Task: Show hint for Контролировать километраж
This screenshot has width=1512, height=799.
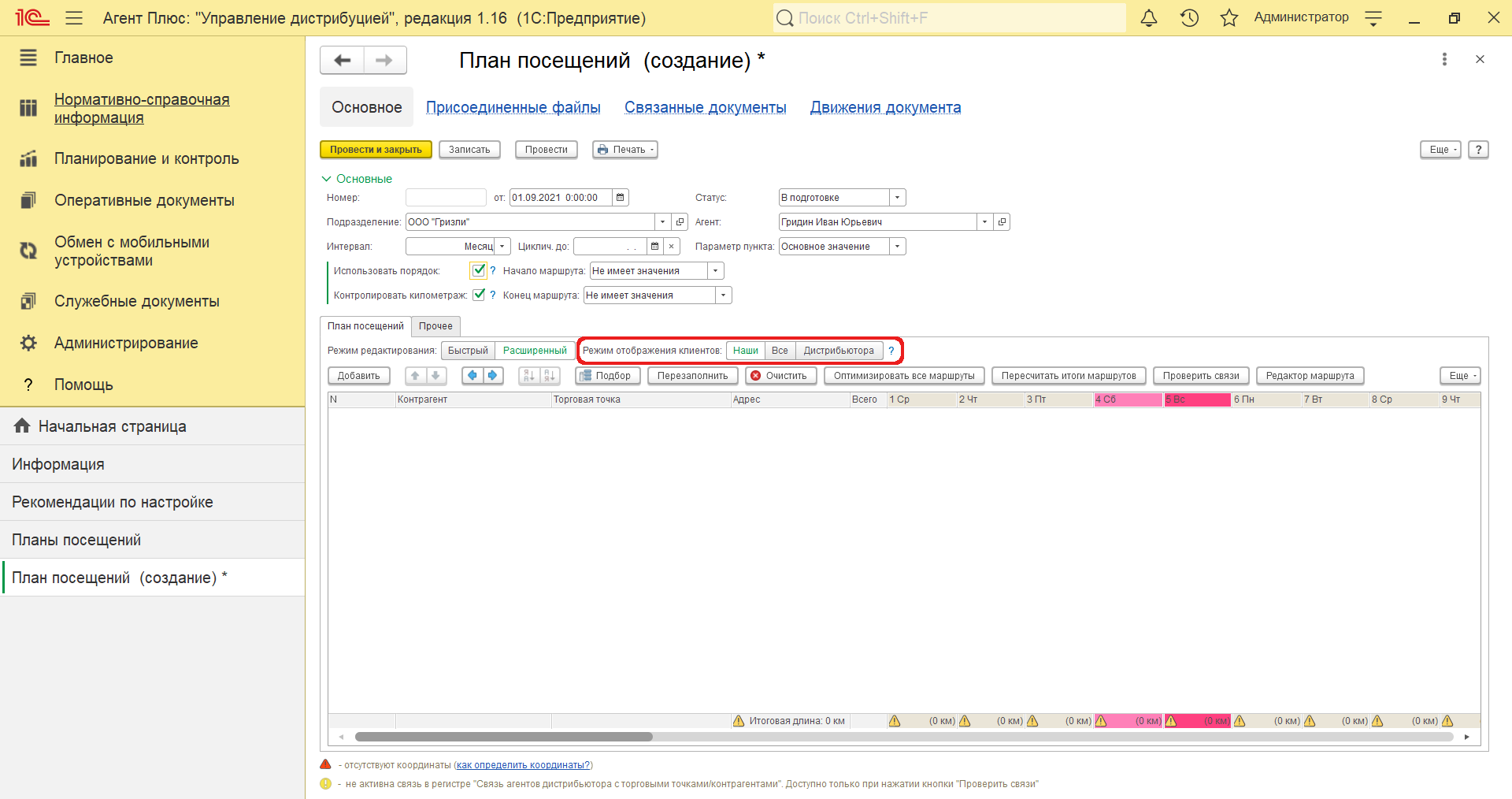Action: point(493,295)
